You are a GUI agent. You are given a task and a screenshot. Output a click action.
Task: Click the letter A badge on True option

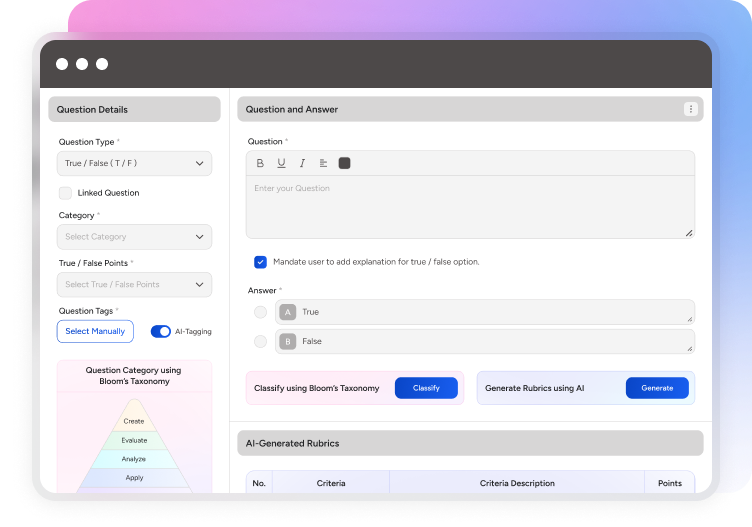tap(288, 312)
